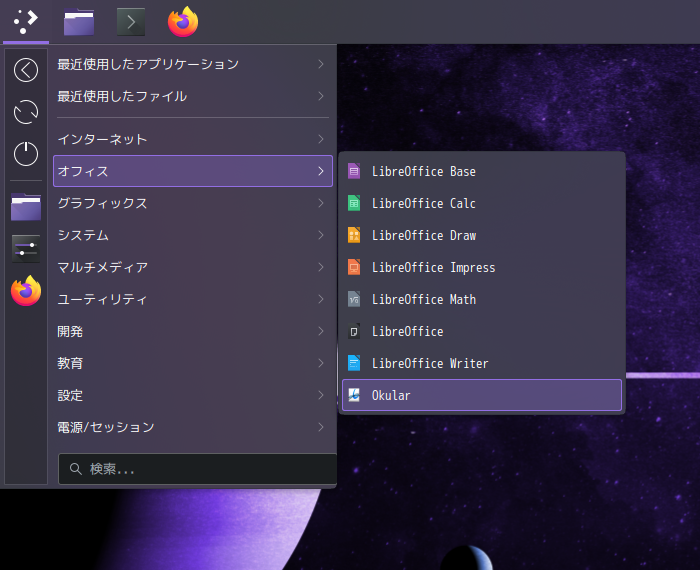Click the power-off icon in the sidebar
The image size is (700, 570).
coord(26,154)
